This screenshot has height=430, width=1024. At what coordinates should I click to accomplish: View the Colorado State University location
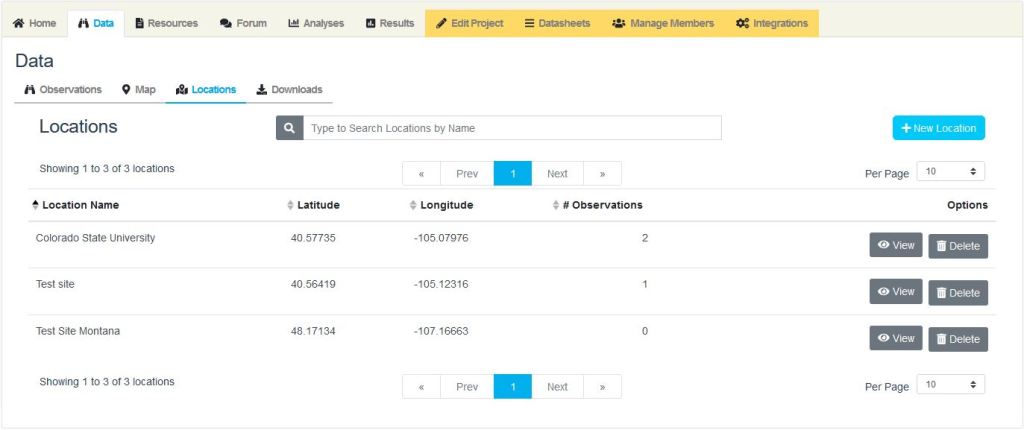pos(895,245)
